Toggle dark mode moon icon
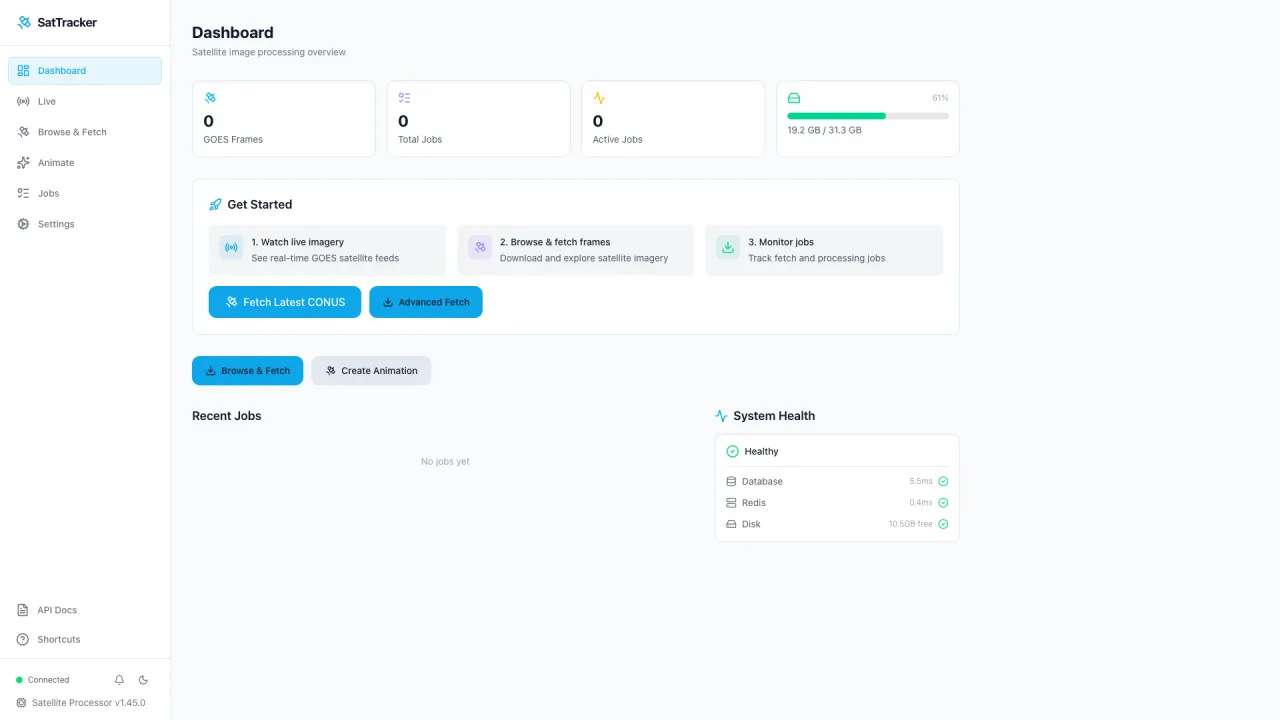Viewport: 1280px width, 720px height. click(x=143, y=680)
